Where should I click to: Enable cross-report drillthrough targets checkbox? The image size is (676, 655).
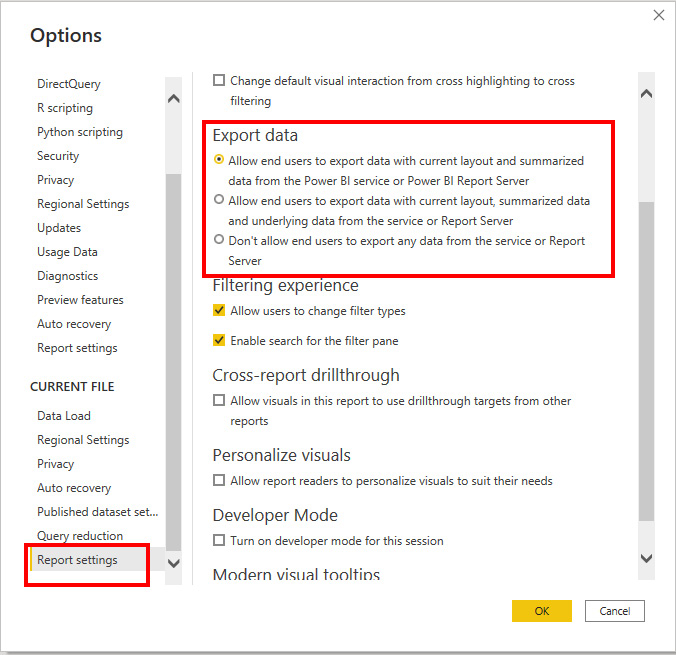[219, 401]
